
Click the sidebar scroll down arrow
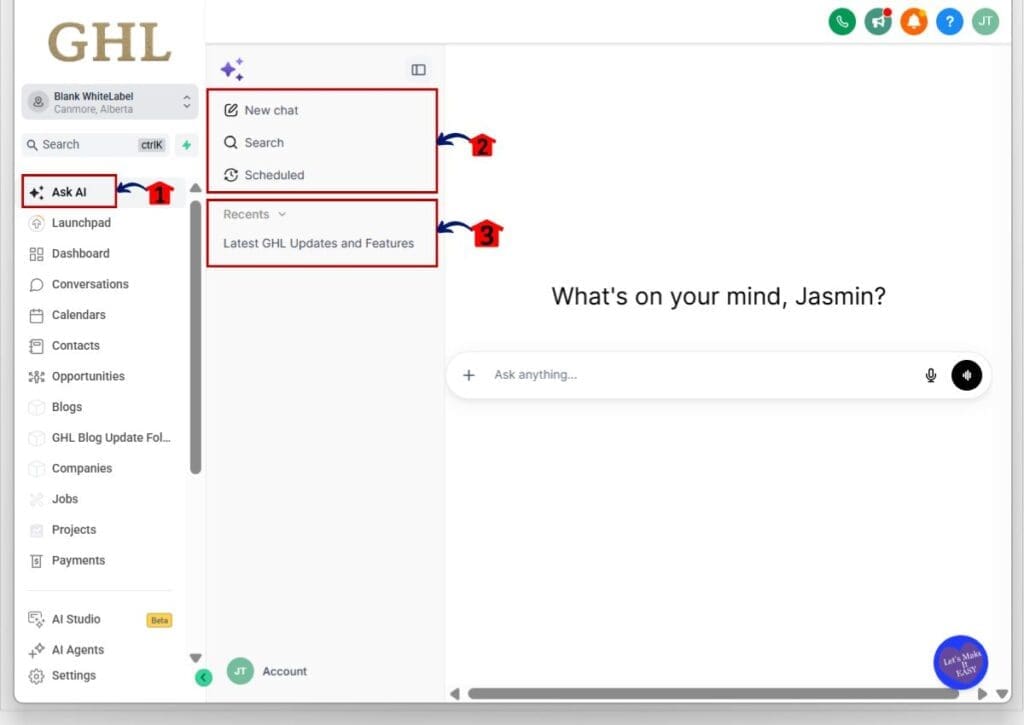pos(195,658)
